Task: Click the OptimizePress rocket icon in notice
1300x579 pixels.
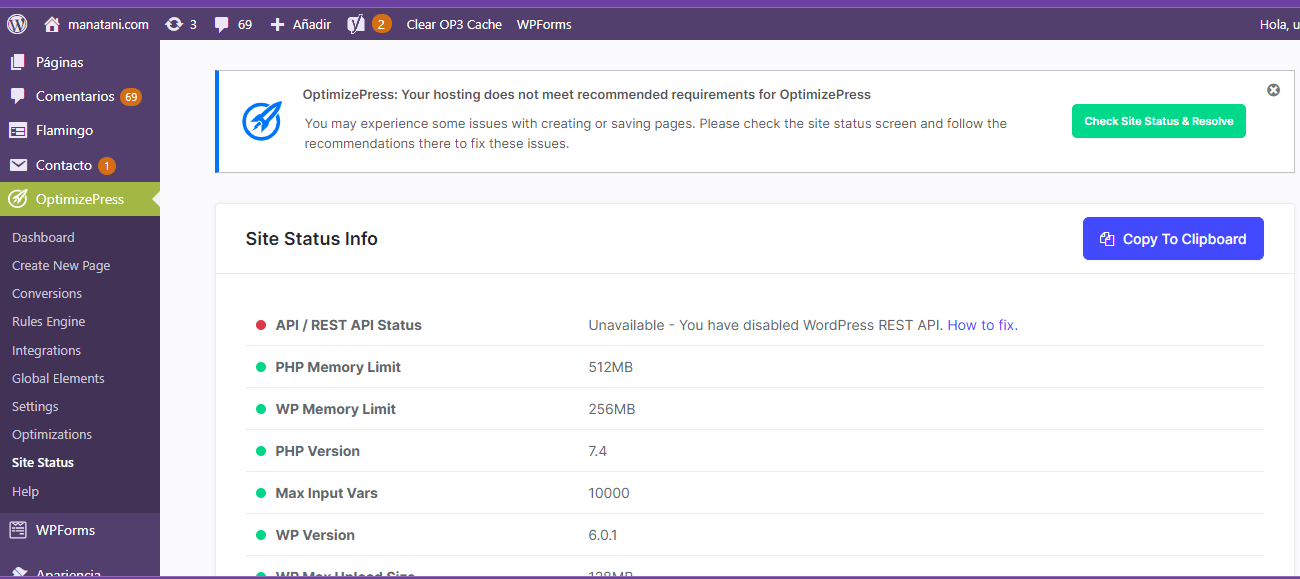Action: (x=262, y=121)
